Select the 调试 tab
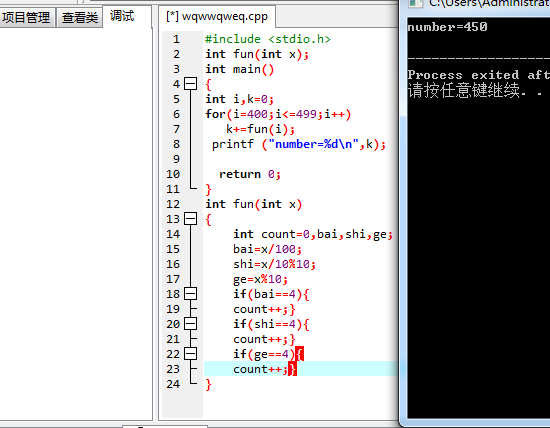Viewport: 550px width, 428px height. [x=122, y=16]
